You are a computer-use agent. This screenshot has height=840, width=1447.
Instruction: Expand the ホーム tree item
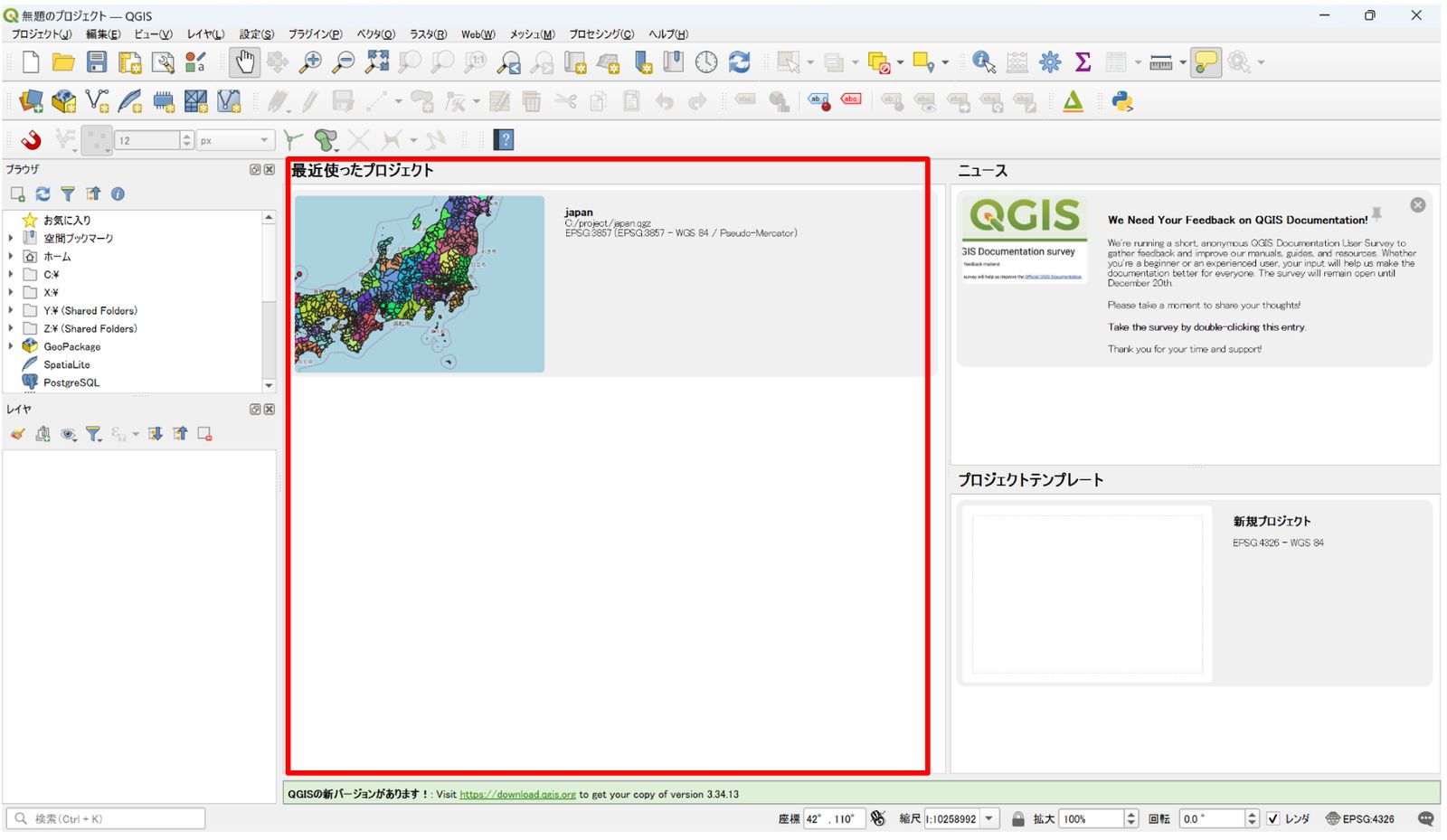tap(11, 256)
